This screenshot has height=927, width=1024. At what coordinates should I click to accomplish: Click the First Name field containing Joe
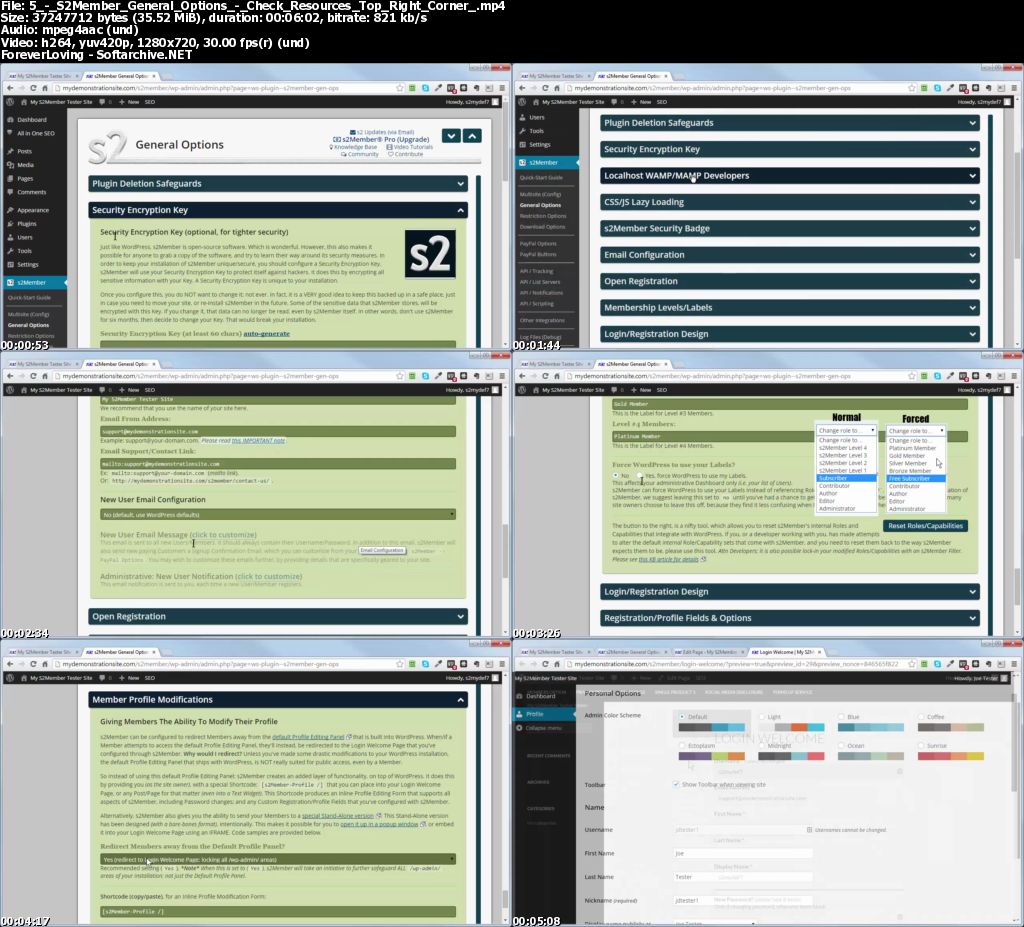point(743,853)
